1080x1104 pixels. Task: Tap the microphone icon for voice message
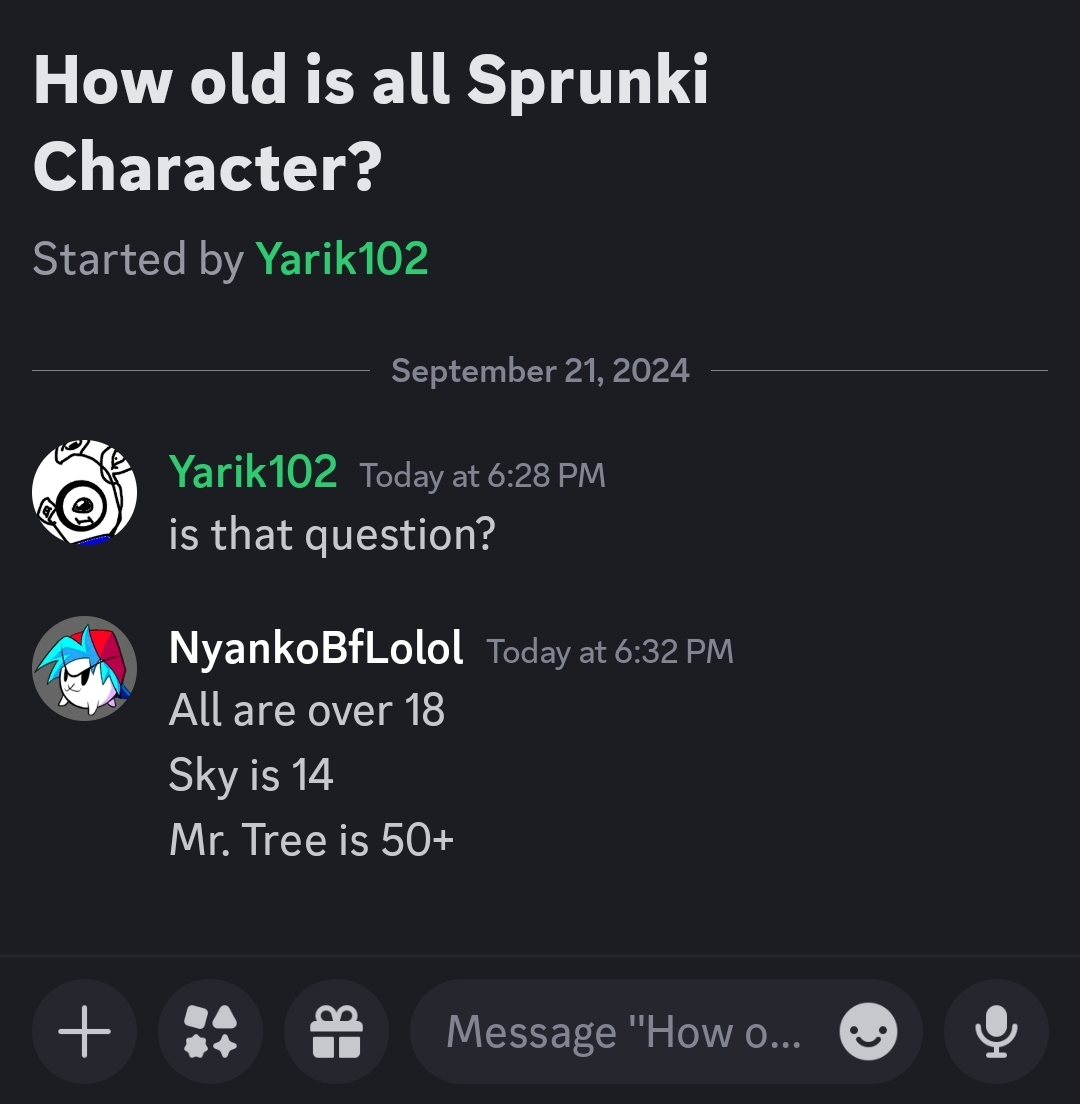pyautogui.click(x=996, y=1031)
